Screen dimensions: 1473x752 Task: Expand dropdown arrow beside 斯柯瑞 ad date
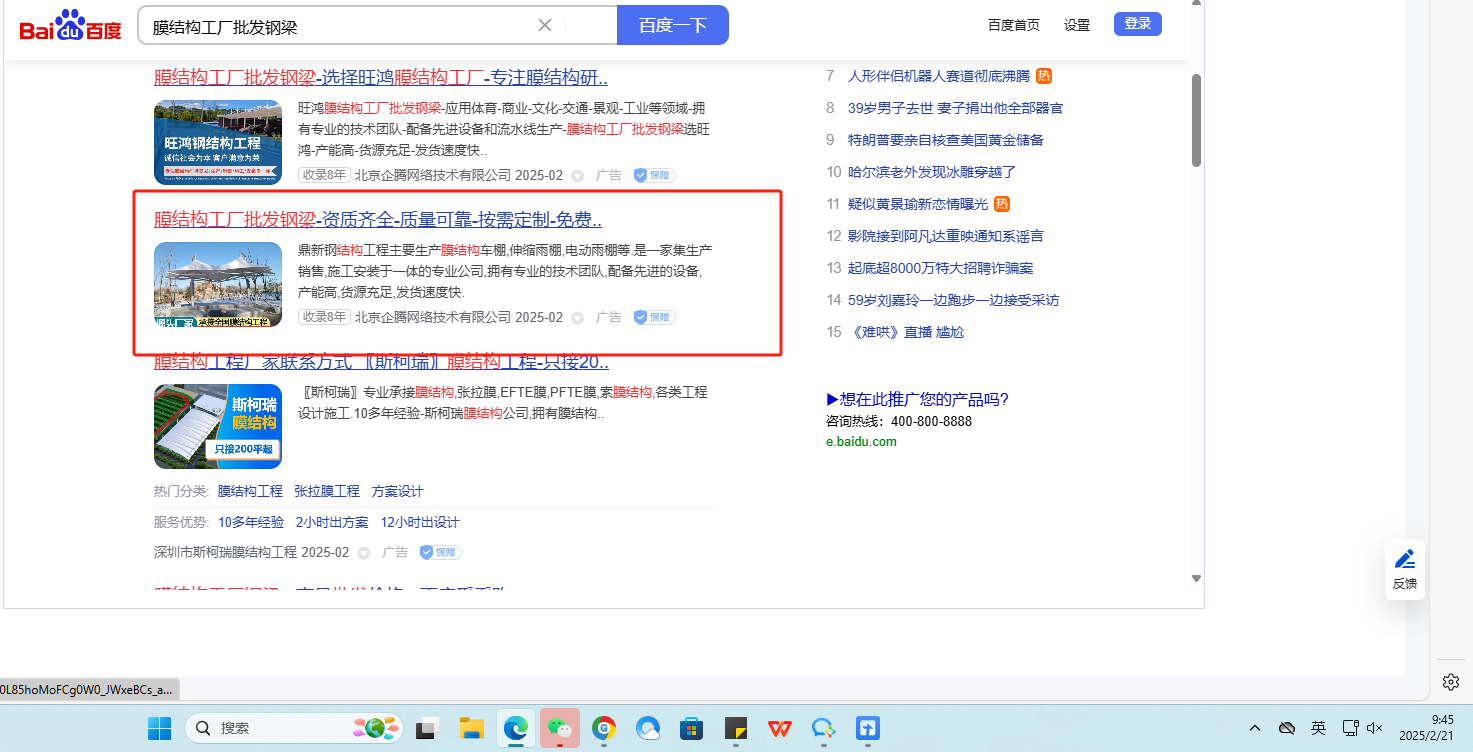[x=363, y=553]
